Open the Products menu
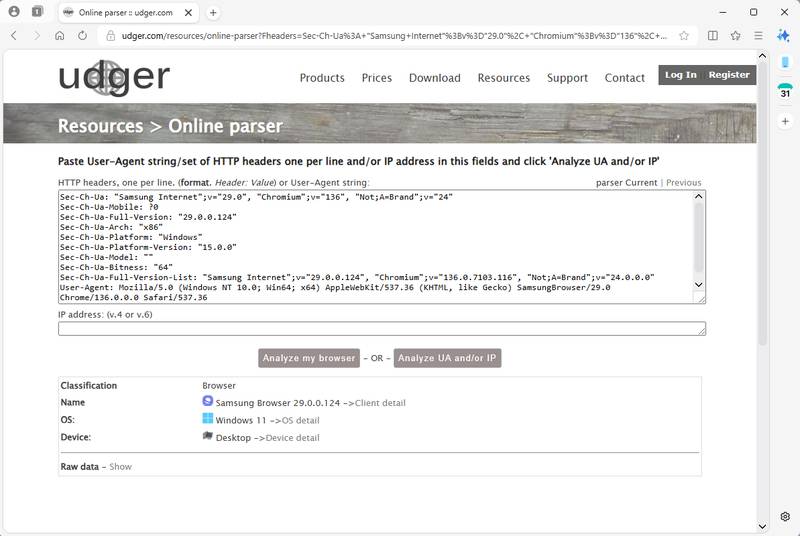The image size is (800, 536). pyautogui.click(x=322, y=78)
